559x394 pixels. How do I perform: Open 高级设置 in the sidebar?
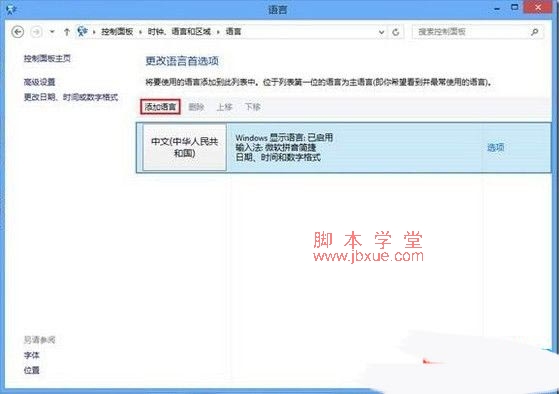pyautogui.click(x=39, y=82)
